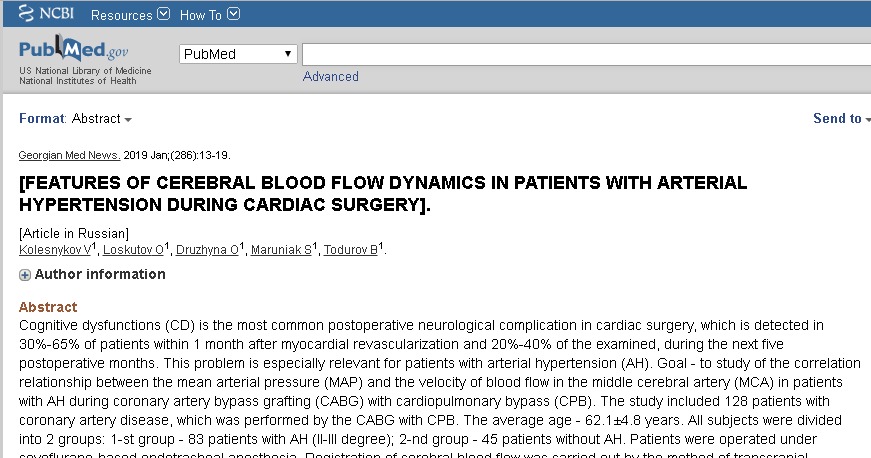The image size is (871, 458).
Task: Open the PubMed database dropdown
Action: (x=238, y=54)
